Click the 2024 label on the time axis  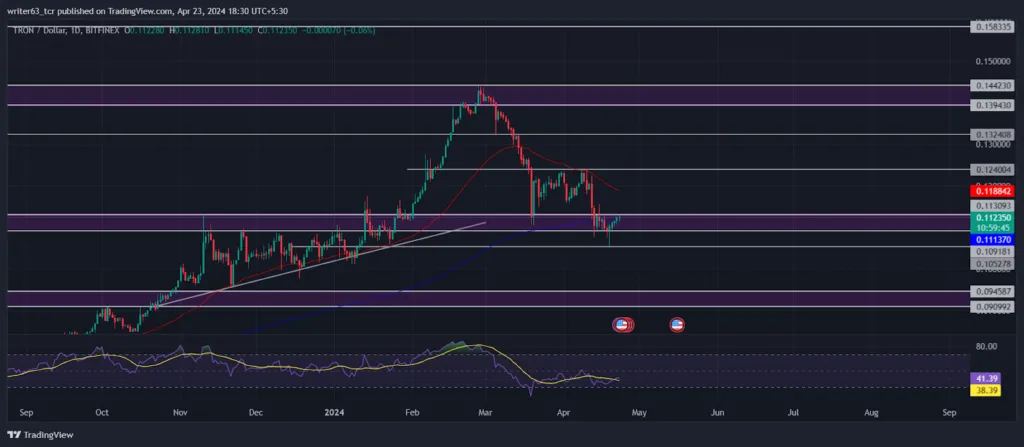click(x=334, y=413)
